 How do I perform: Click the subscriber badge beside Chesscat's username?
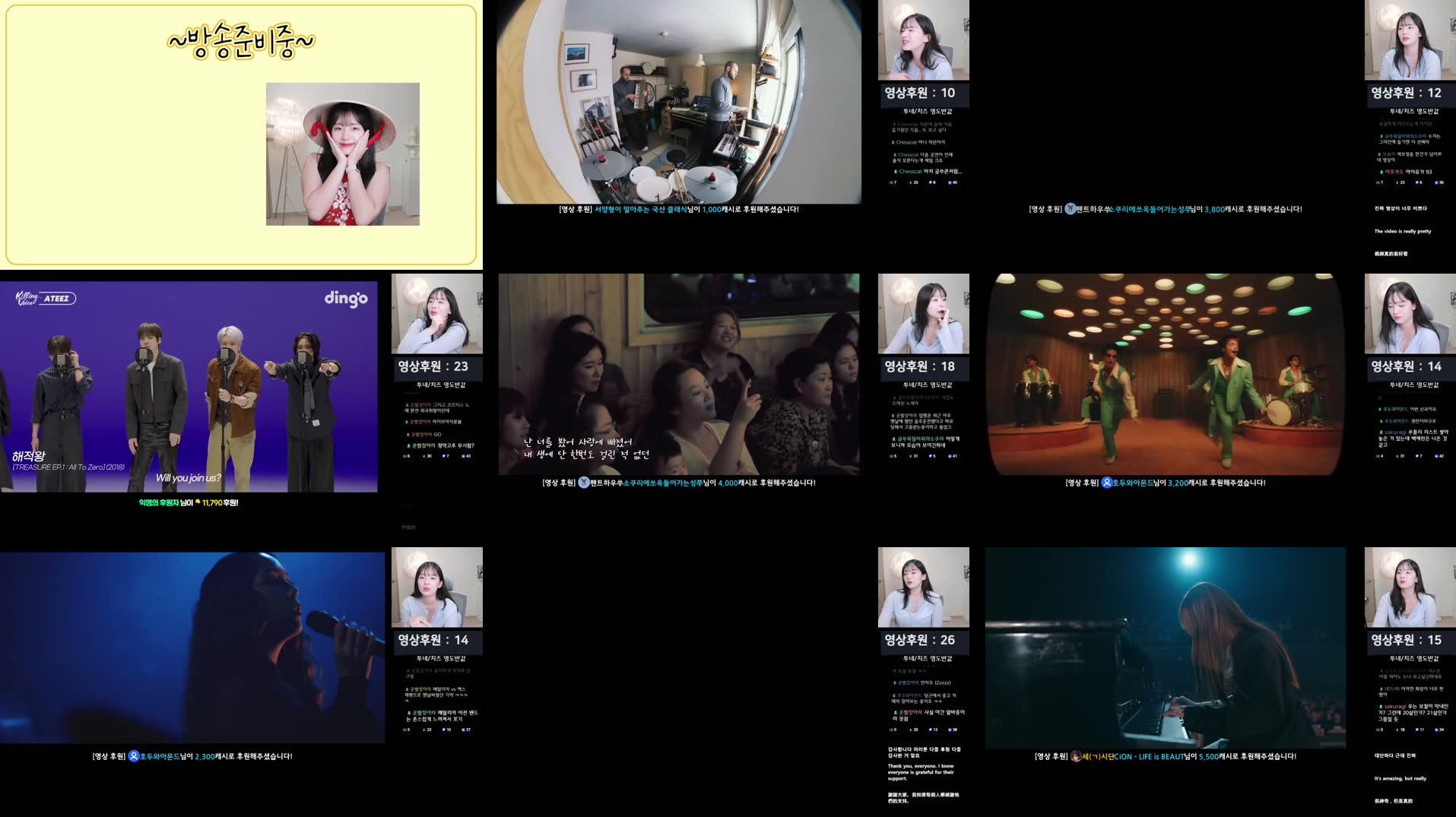[895, 172]
